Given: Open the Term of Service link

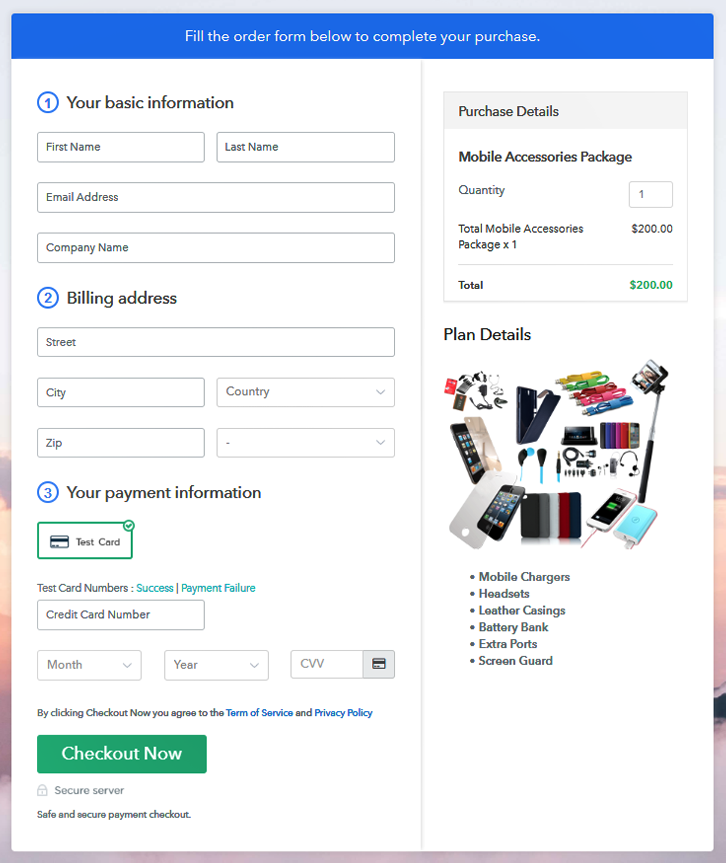Looking at the screenshot, I should pos(259,713).
